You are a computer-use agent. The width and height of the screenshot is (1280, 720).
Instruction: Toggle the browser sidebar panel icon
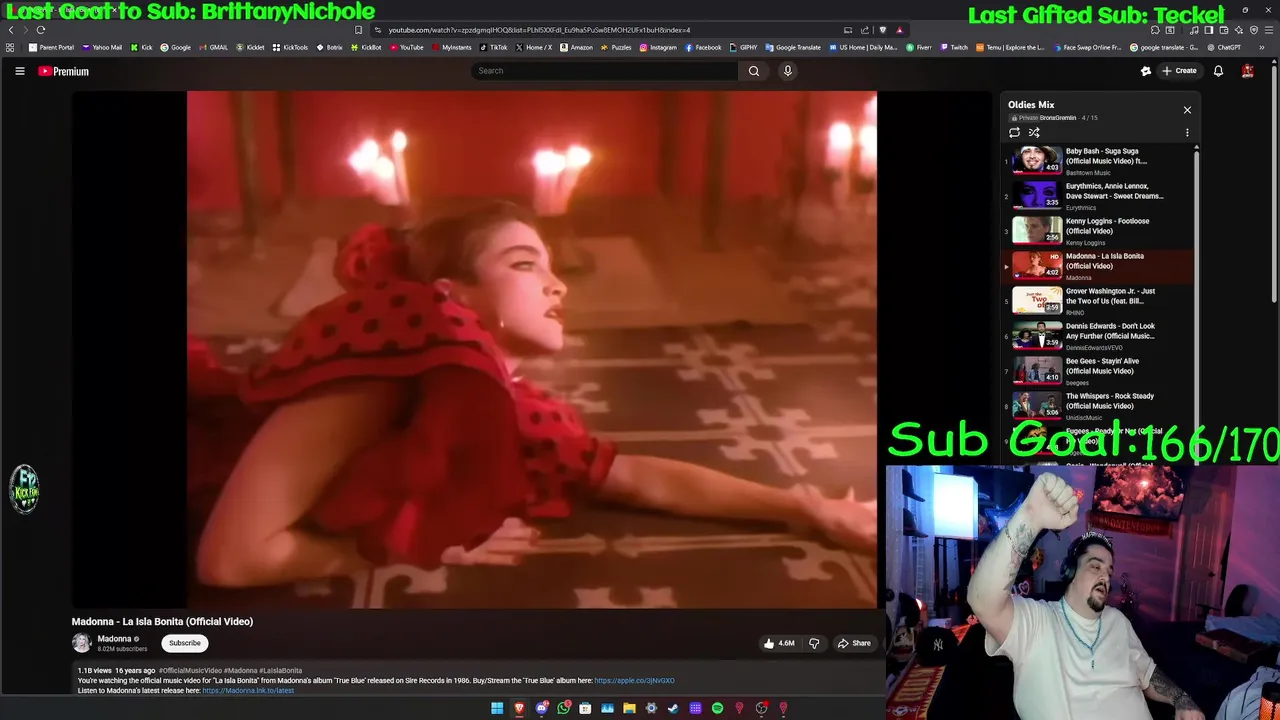tap(1209, 30)
